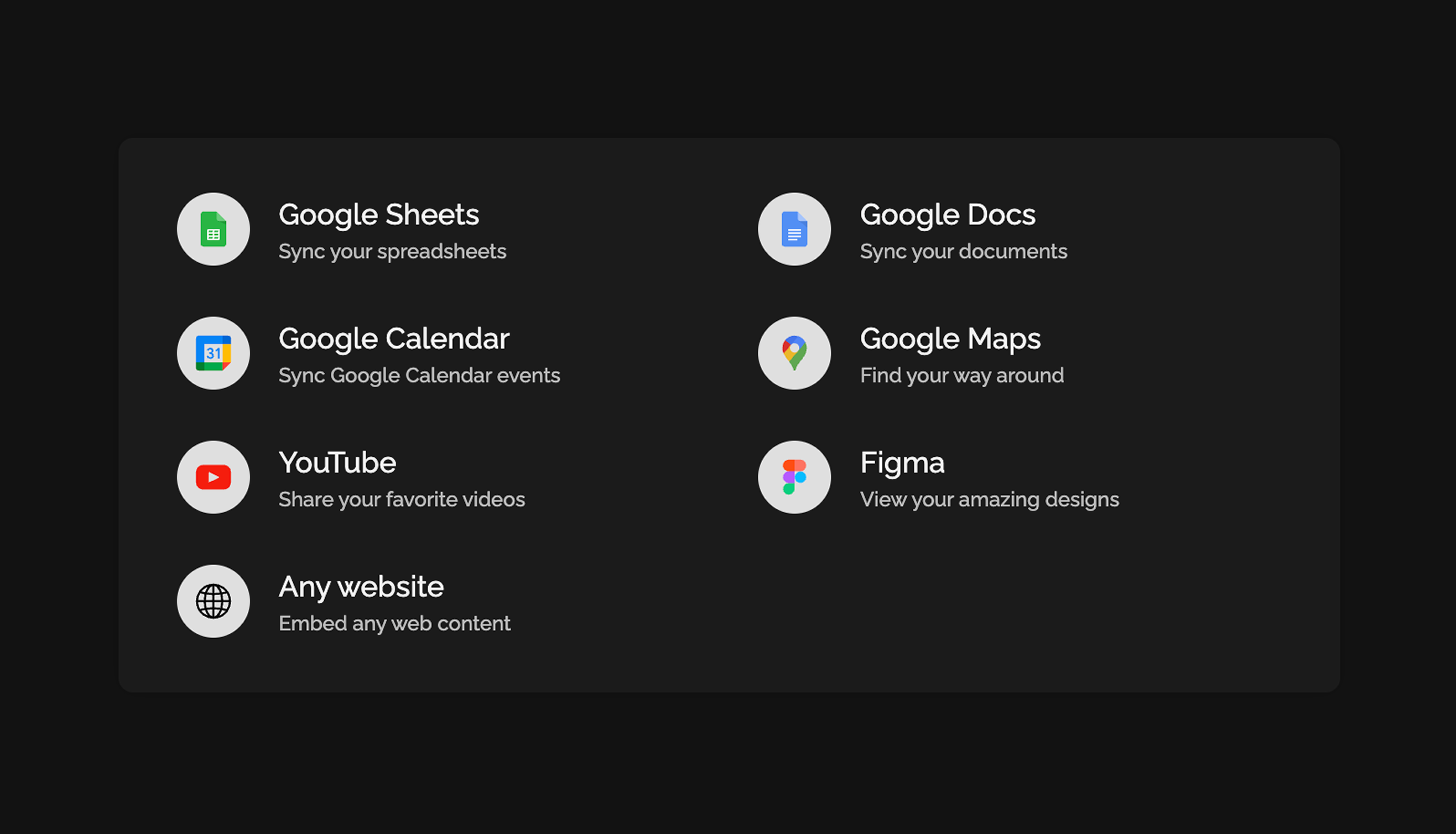Select the globe icon for Any website
This screenshot has width=1456, height=834.
[x=212, y=602]
